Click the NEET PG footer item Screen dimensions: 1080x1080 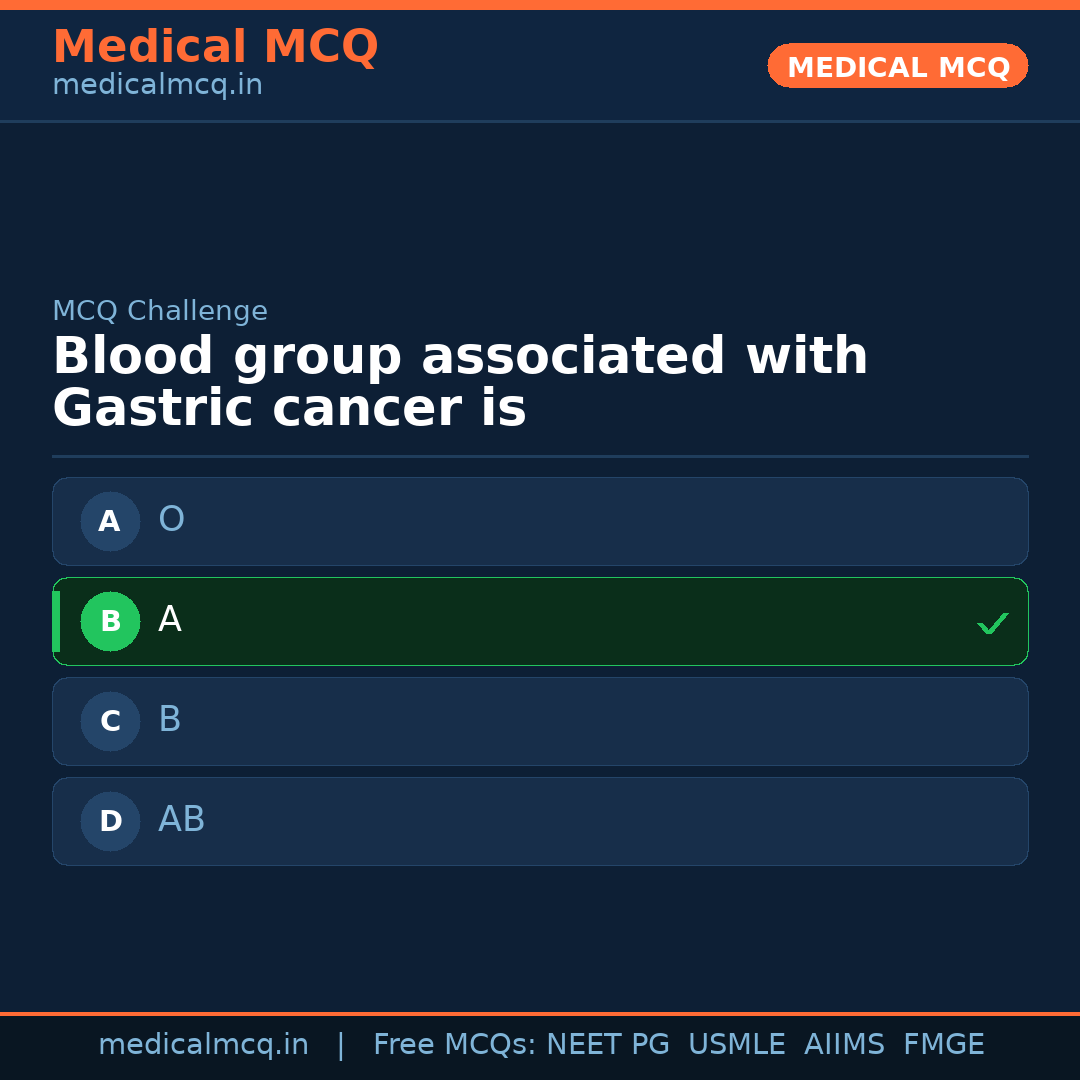tap(607, 1043)
